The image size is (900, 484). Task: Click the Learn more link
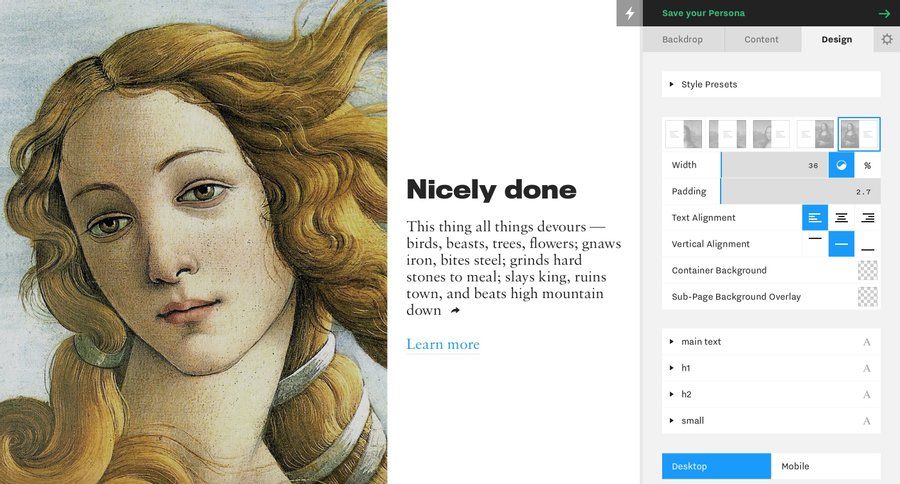[443, 345]
